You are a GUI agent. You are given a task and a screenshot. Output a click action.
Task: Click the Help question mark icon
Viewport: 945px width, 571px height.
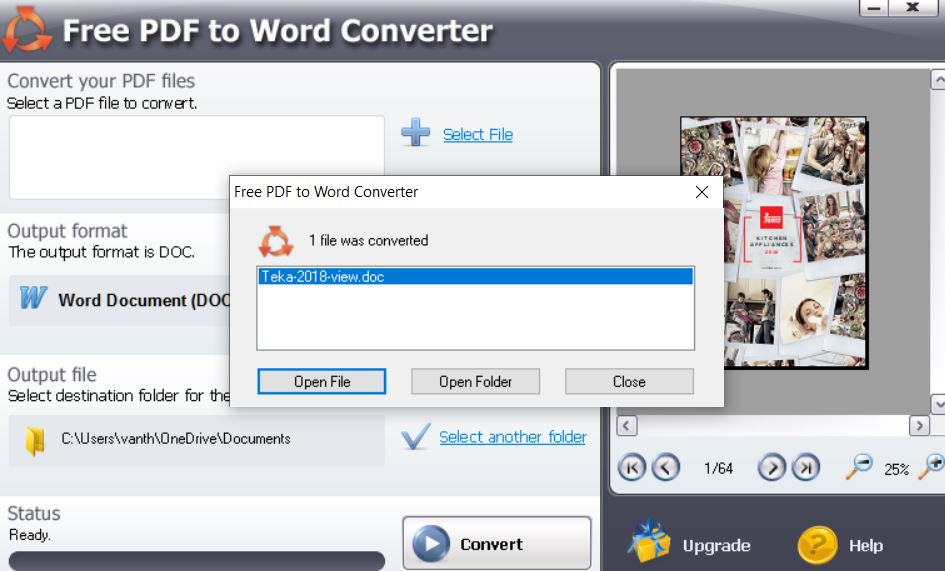(x=817, y=544)
